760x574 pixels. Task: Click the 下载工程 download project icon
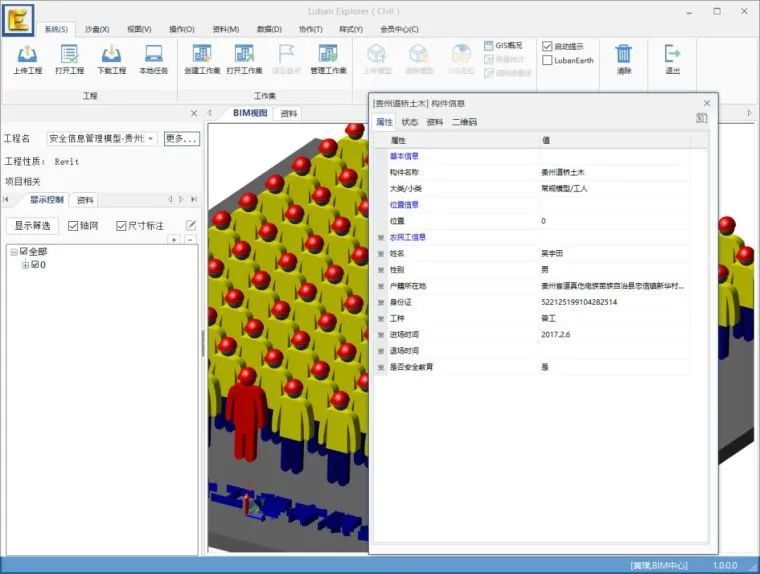pos(111,54)
